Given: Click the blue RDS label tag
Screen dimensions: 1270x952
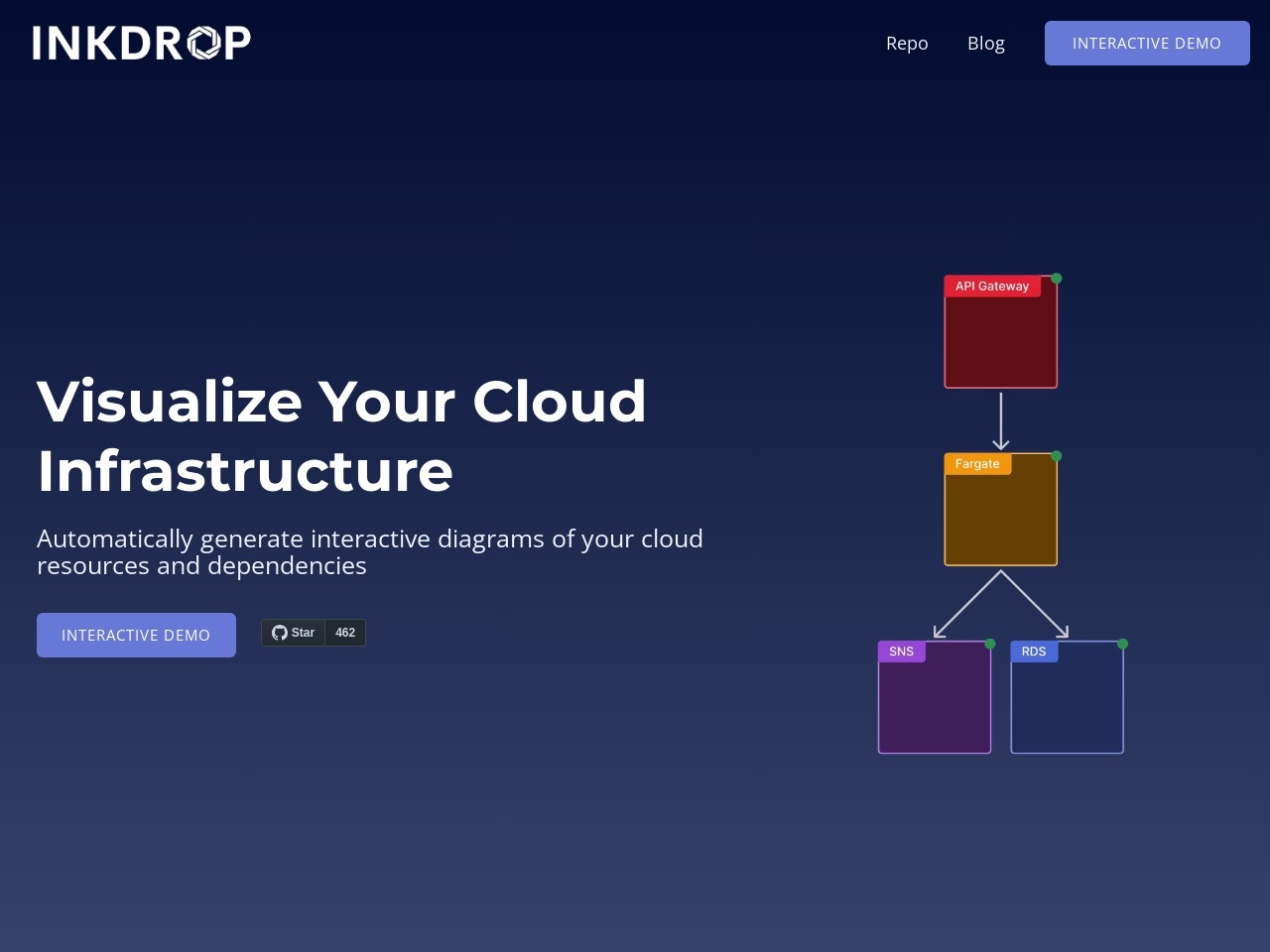Looking at the screenshot, I should 1034,652.
